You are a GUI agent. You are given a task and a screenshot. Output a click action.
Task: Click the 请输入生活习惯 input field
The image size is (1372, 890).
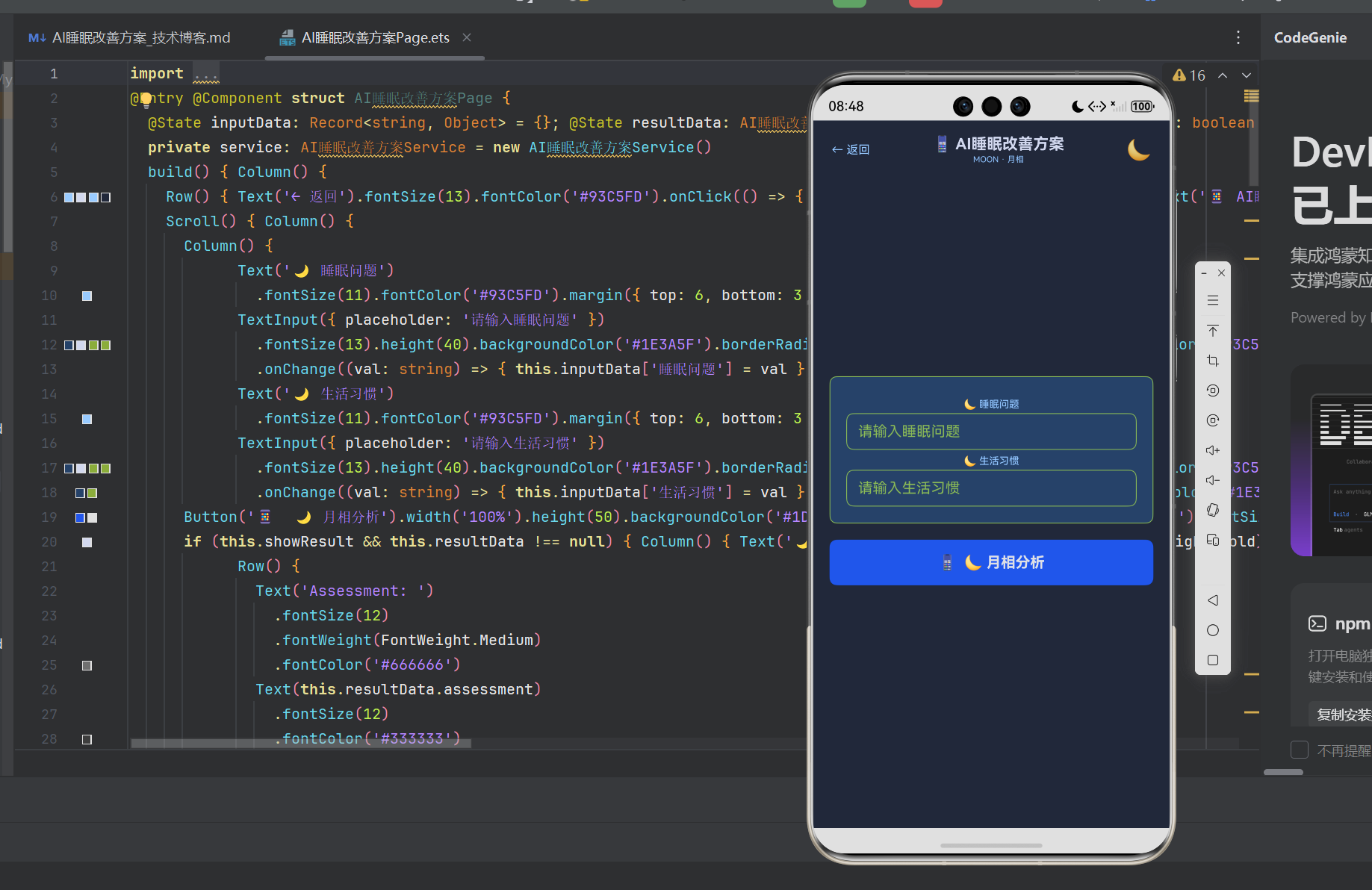[991, 488]
